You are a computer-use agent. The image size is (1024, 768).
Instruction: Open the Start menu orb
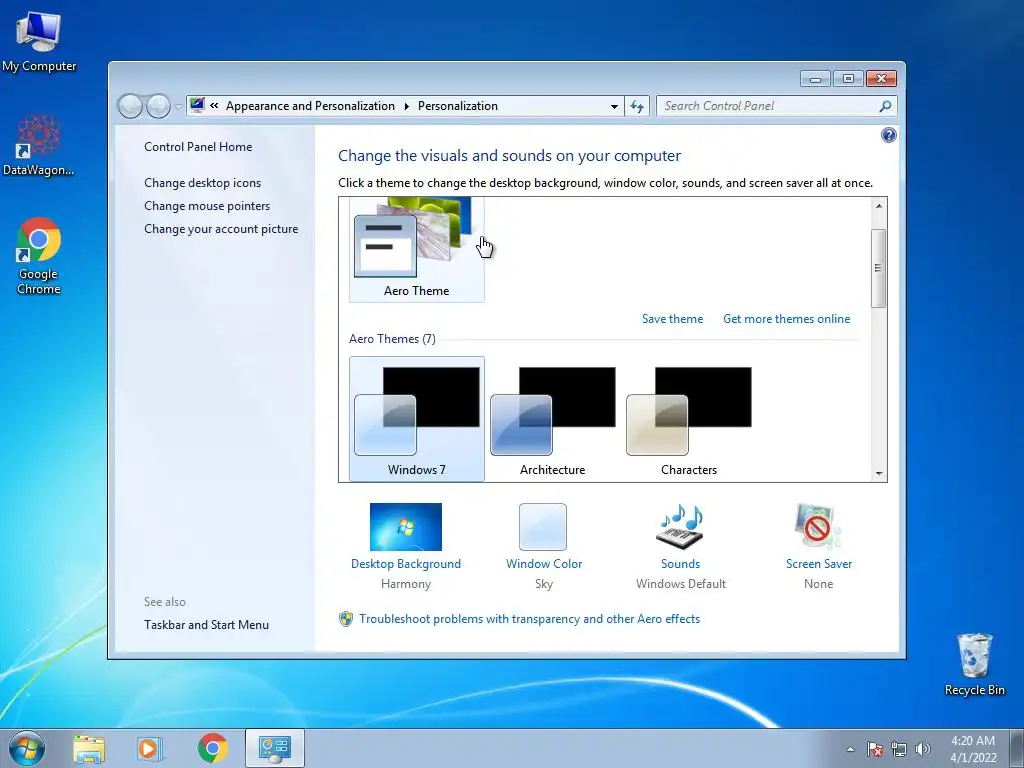tap(27, 748)
